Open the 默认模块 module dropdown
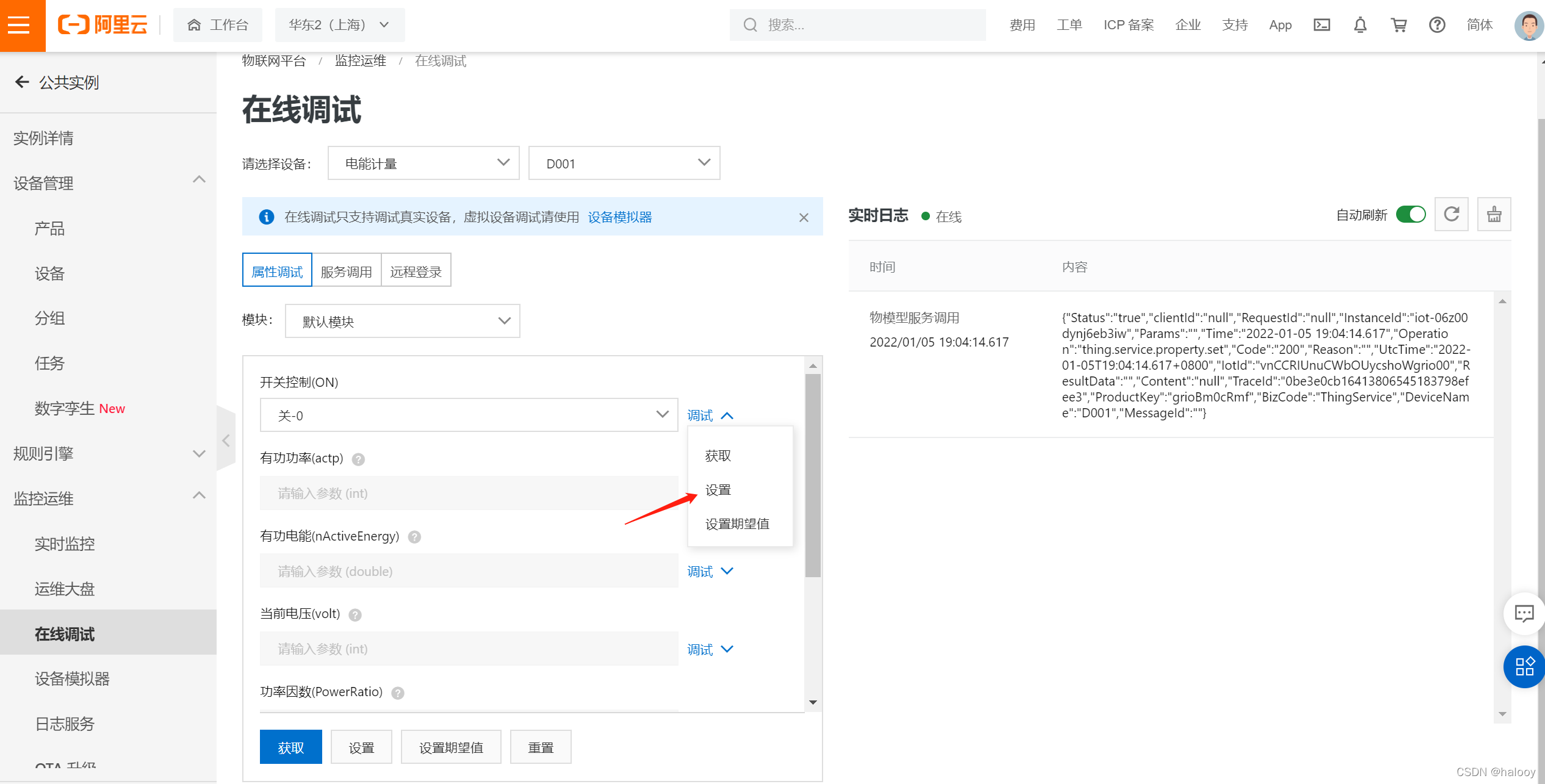1545x784 pixels. coord(403,321)
